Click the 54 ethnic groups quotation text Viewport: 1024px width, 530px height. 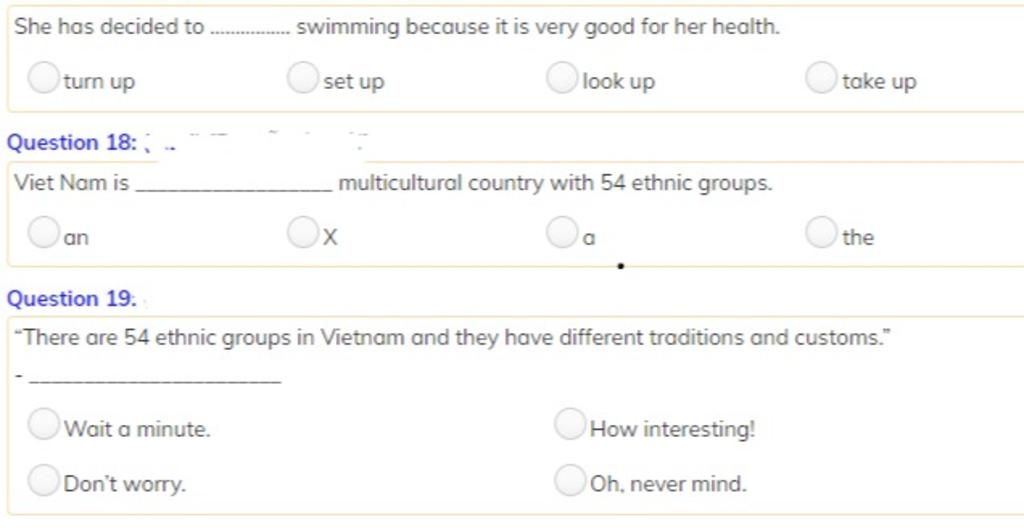tap(453, 338)
